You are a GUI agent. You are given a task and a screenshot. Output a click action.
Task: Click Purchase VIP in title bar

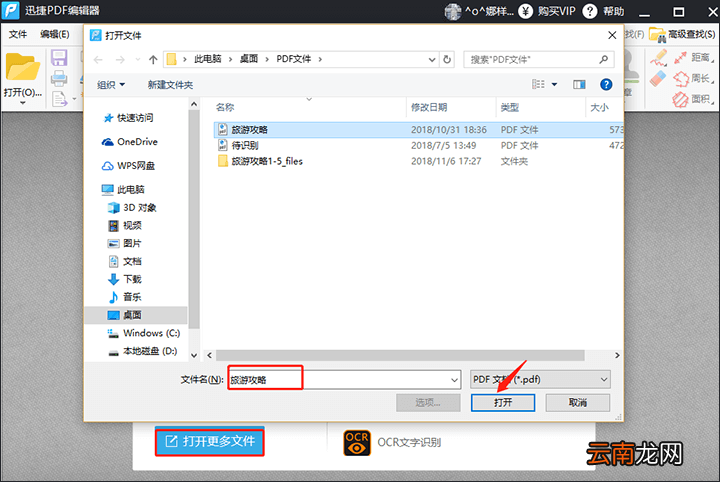pyautogui.click(x=547, y=11)
